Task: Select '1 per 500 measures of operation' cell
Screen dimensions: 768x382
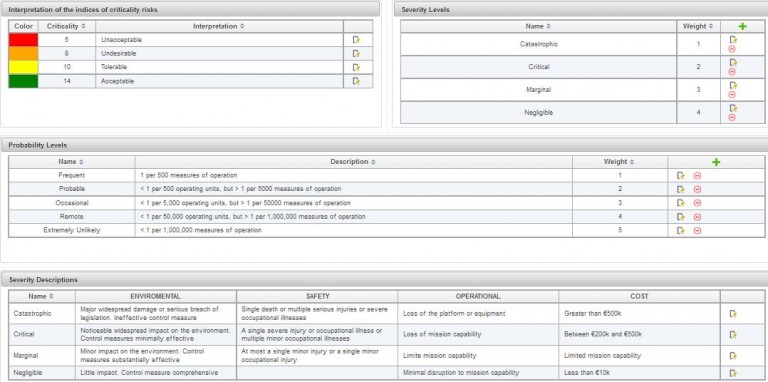Action: click(x=353, y=175)
